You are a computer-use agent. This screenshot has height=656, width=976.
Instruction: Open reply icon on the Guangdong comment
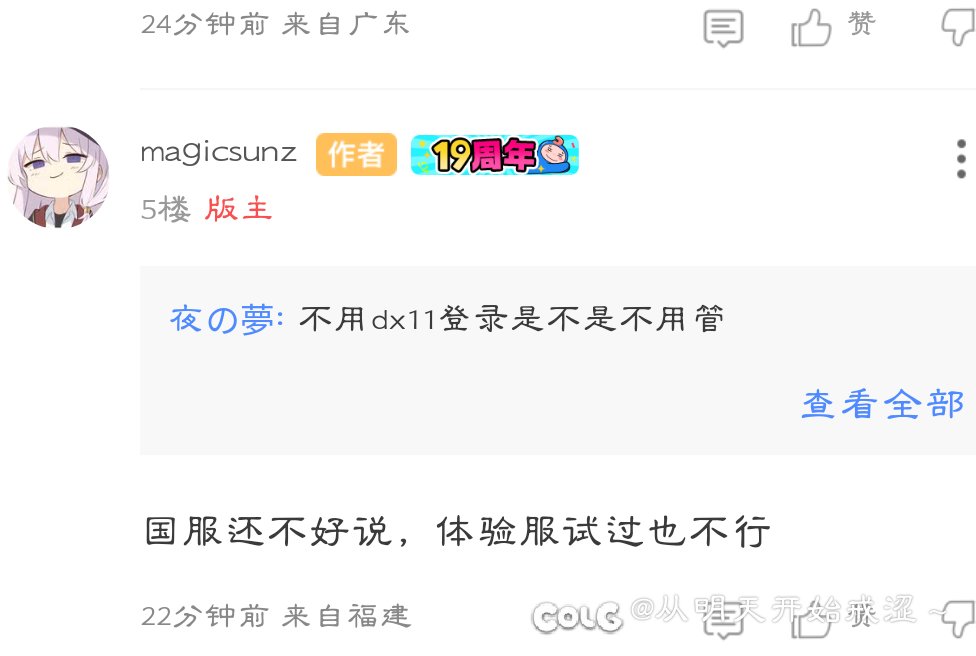(723, 28)
